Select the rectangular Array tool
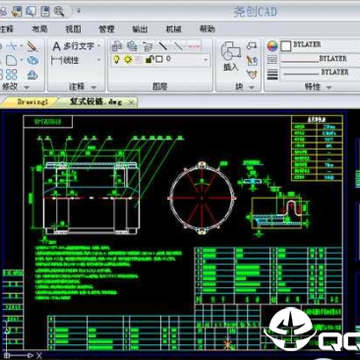 tap(12, 74)
